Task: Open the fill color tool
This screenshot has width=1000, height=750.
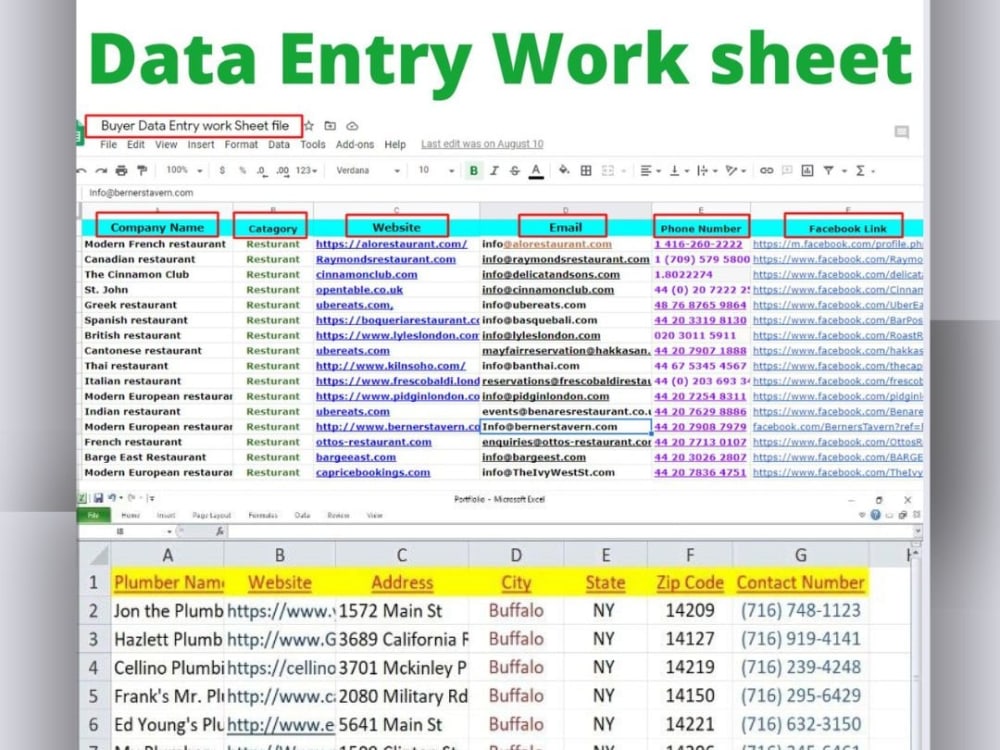Action: tap(564, 170)
